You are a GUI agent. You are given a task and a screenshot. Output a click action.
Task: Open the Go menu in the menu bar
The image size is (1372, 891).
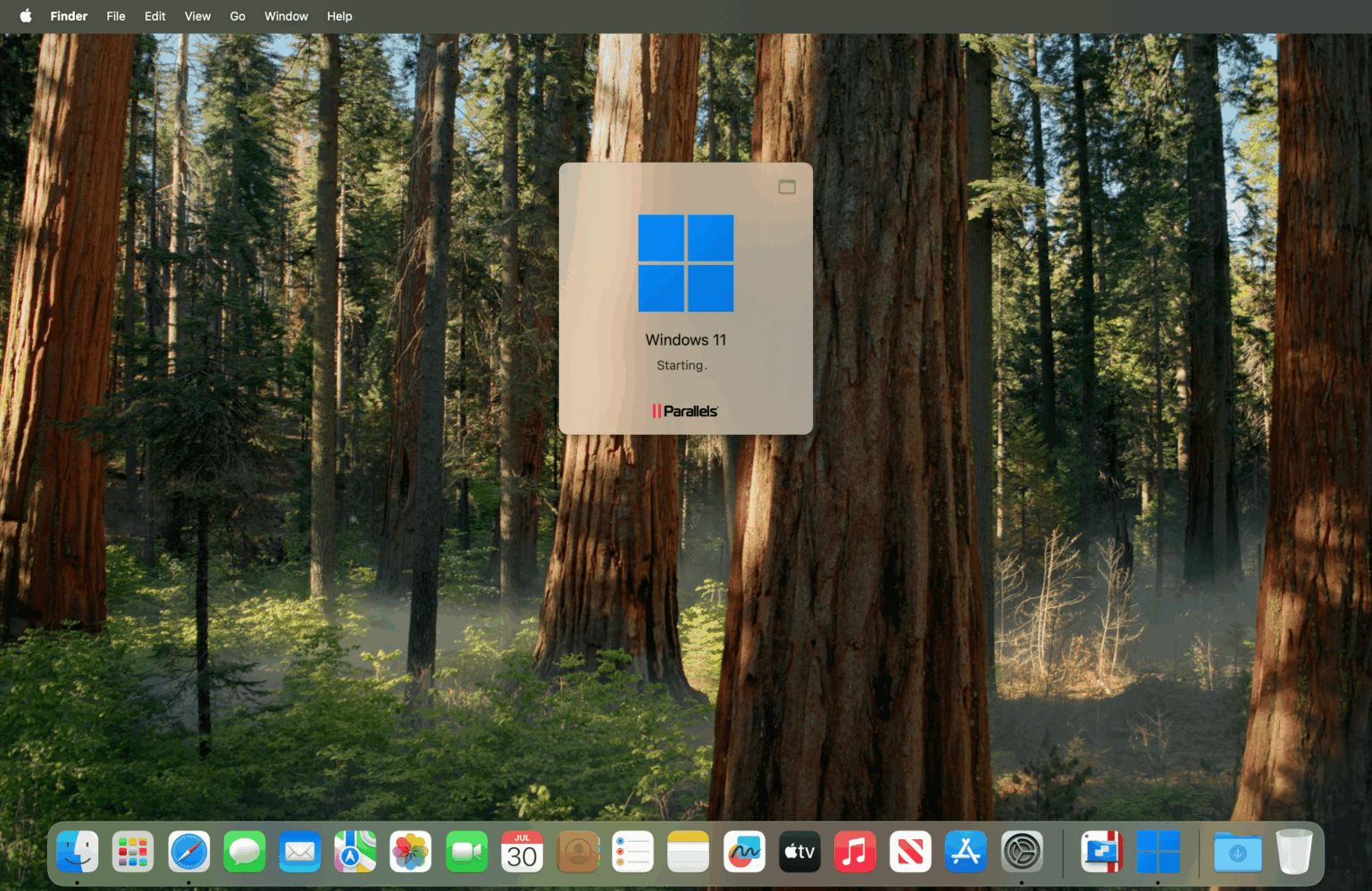click(237, 15)
